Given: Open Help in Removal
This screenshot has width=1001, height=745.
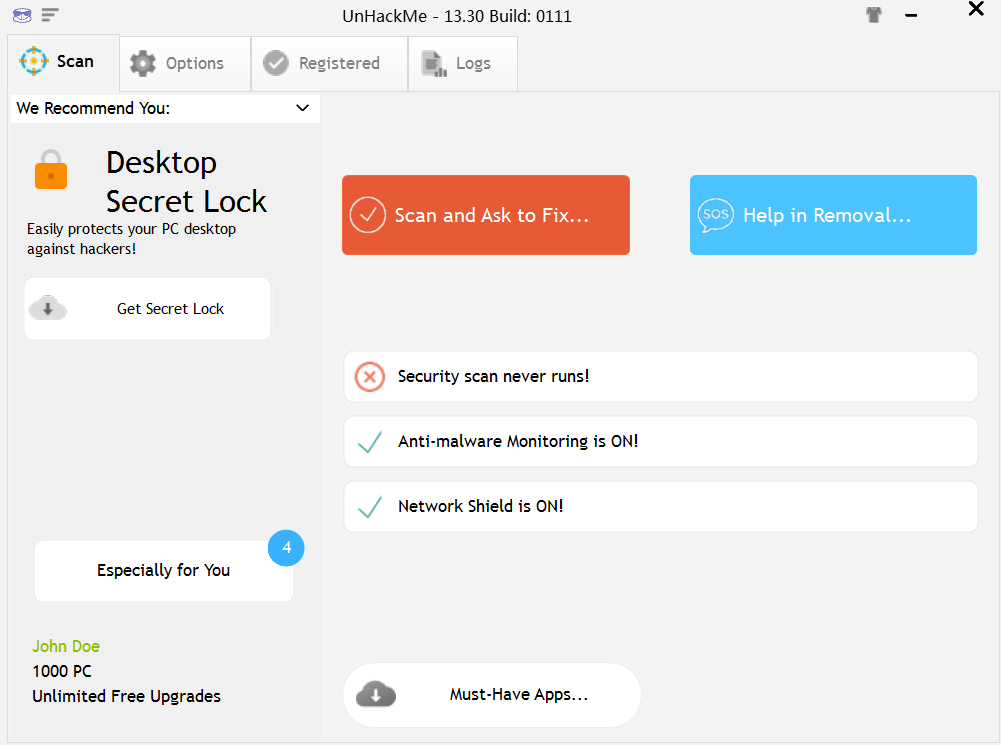Looking at the screenshot, I should [x=833, y=215].
